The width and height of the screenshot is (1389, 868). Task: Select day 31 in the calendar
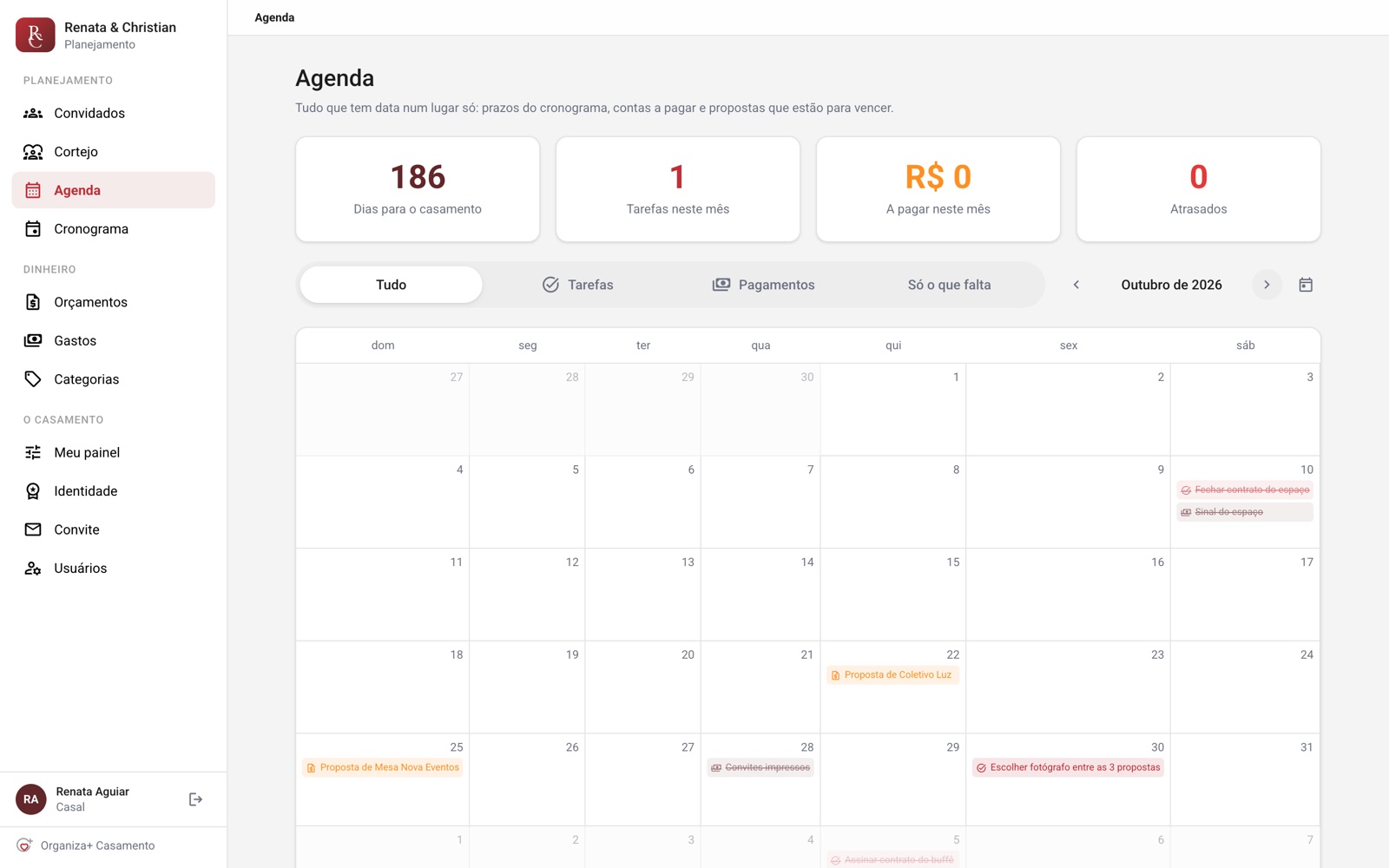tap(1245, 779)
